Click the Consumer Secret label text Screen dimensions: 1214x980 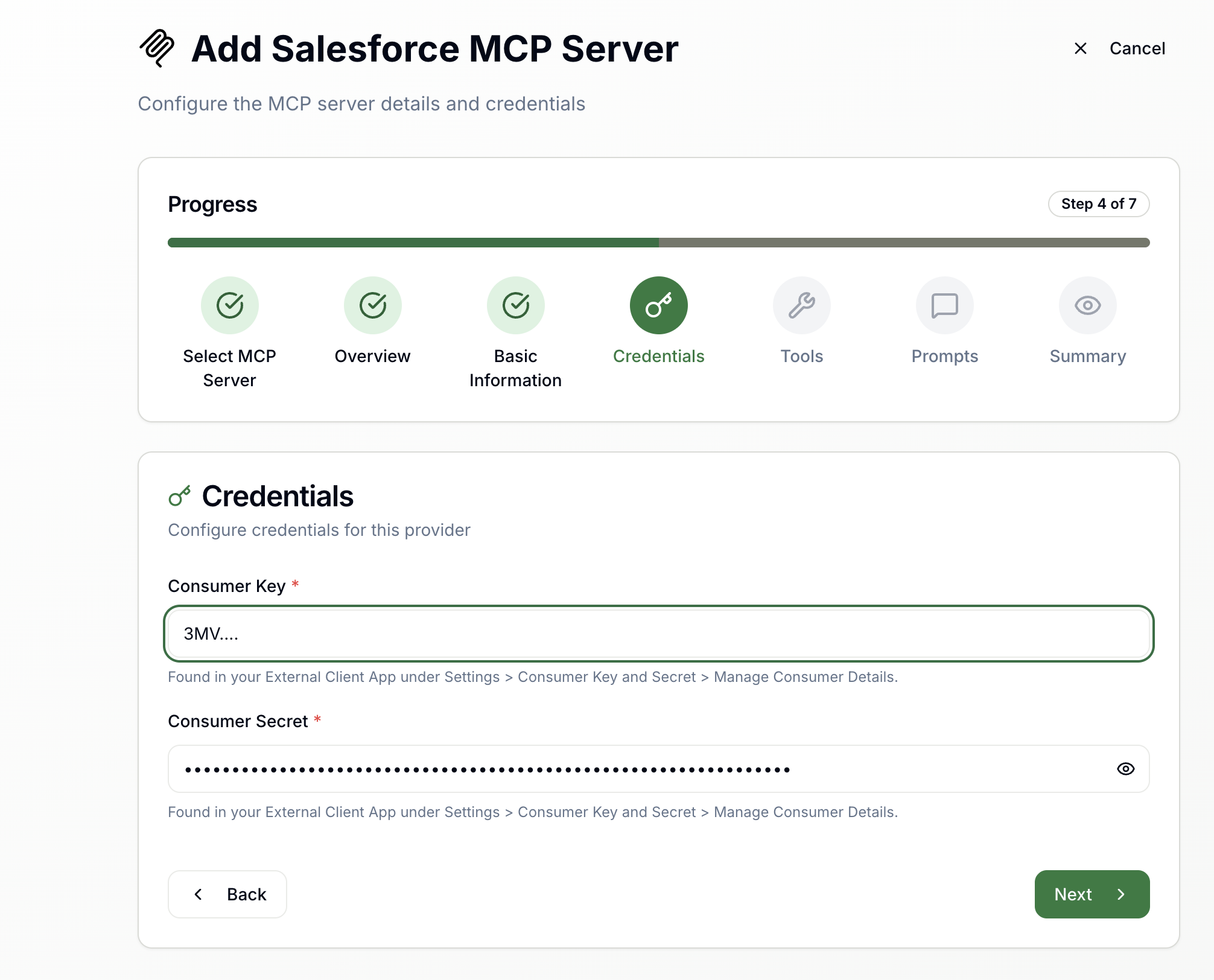(238, 721)
